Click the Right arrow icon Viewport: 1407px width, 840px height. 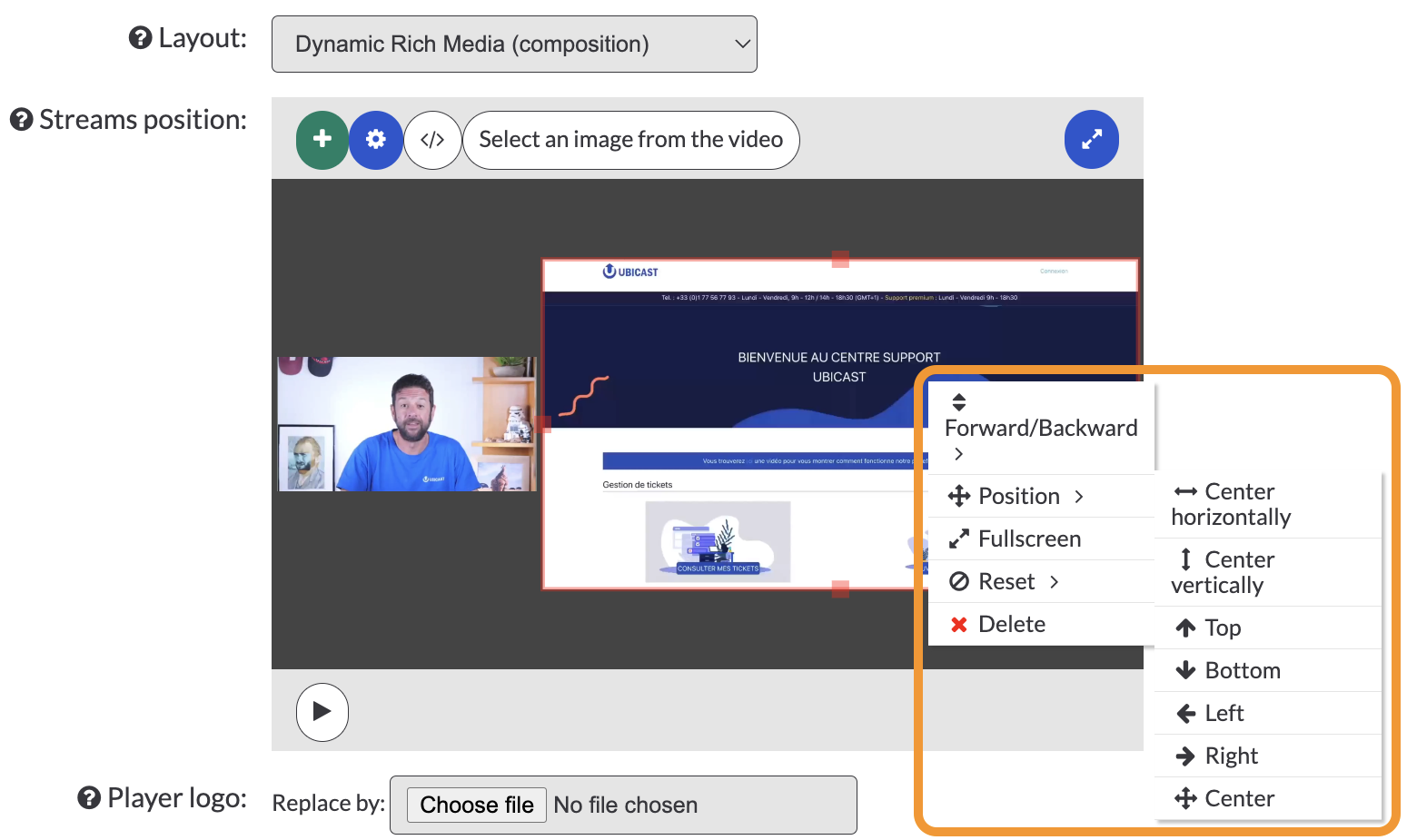1185,756
